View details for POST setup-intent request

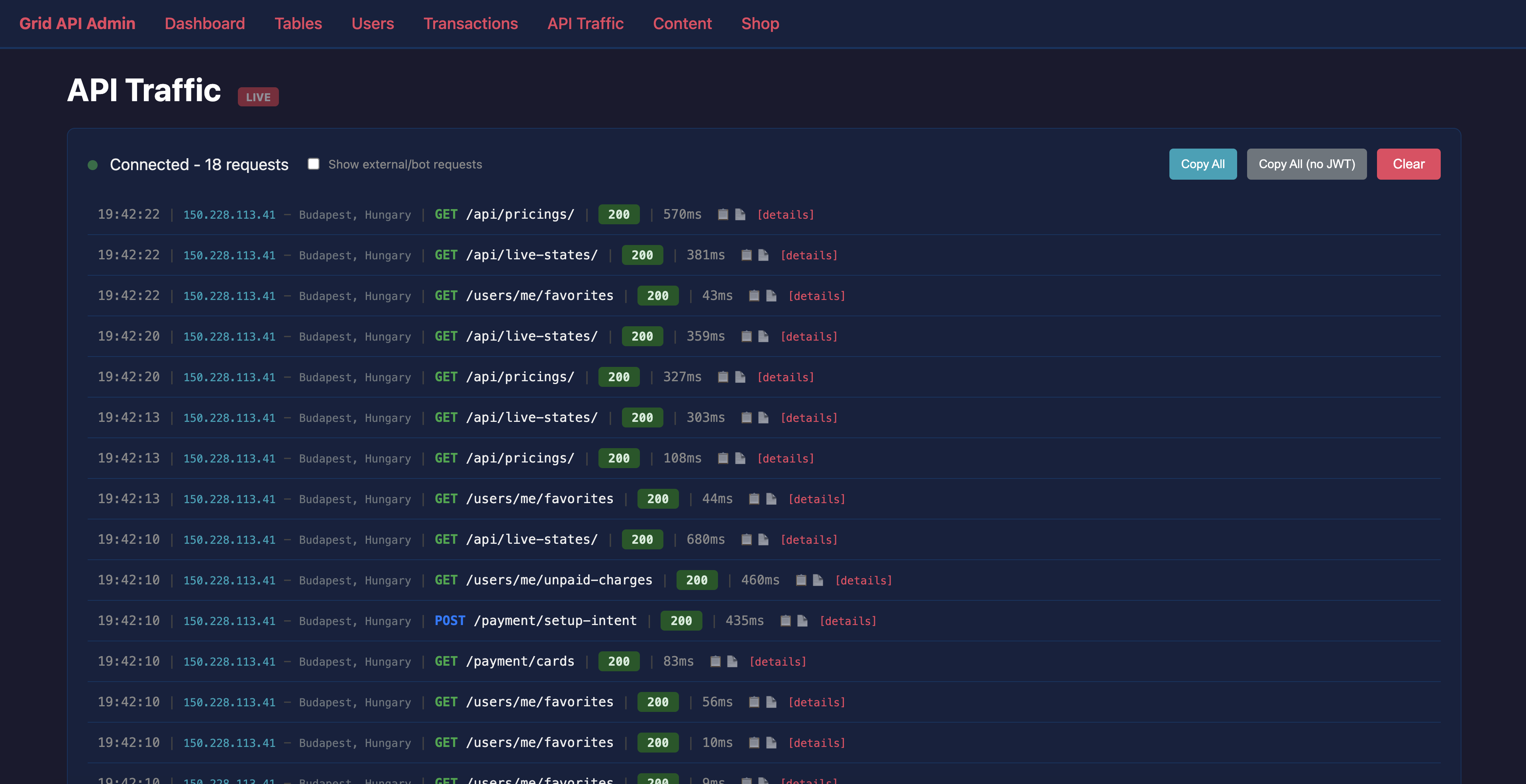point(848,621)
